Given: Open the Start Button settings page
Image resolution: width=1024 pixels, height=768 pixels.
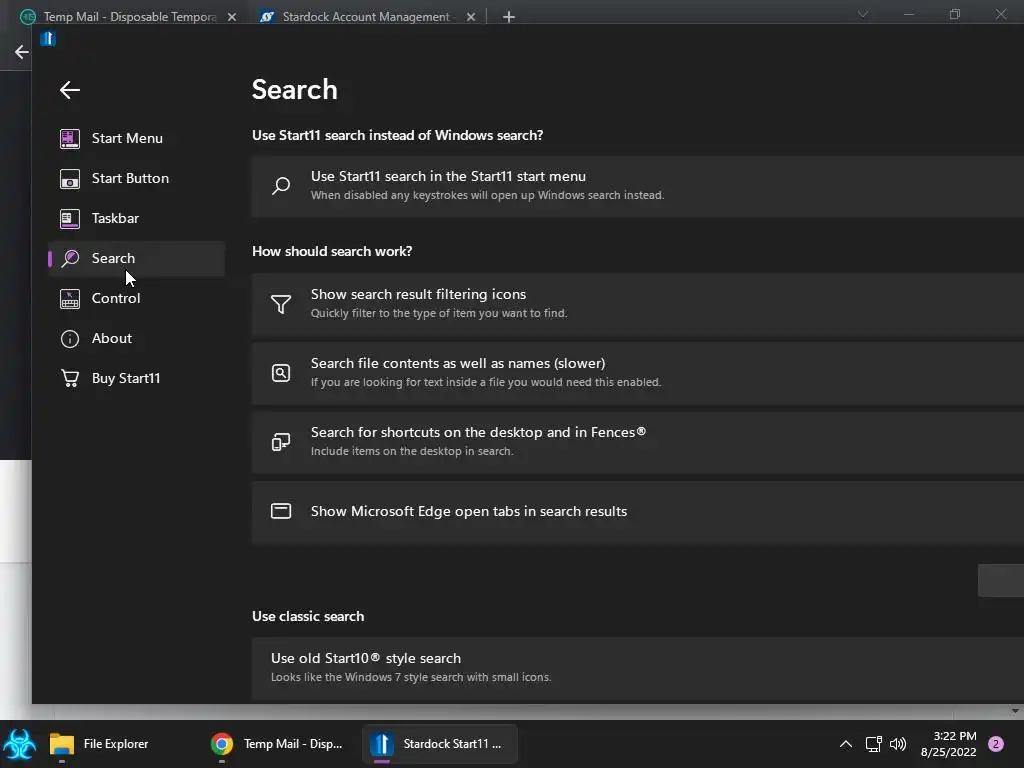Looking at the screenshot, I should (136, 178).
